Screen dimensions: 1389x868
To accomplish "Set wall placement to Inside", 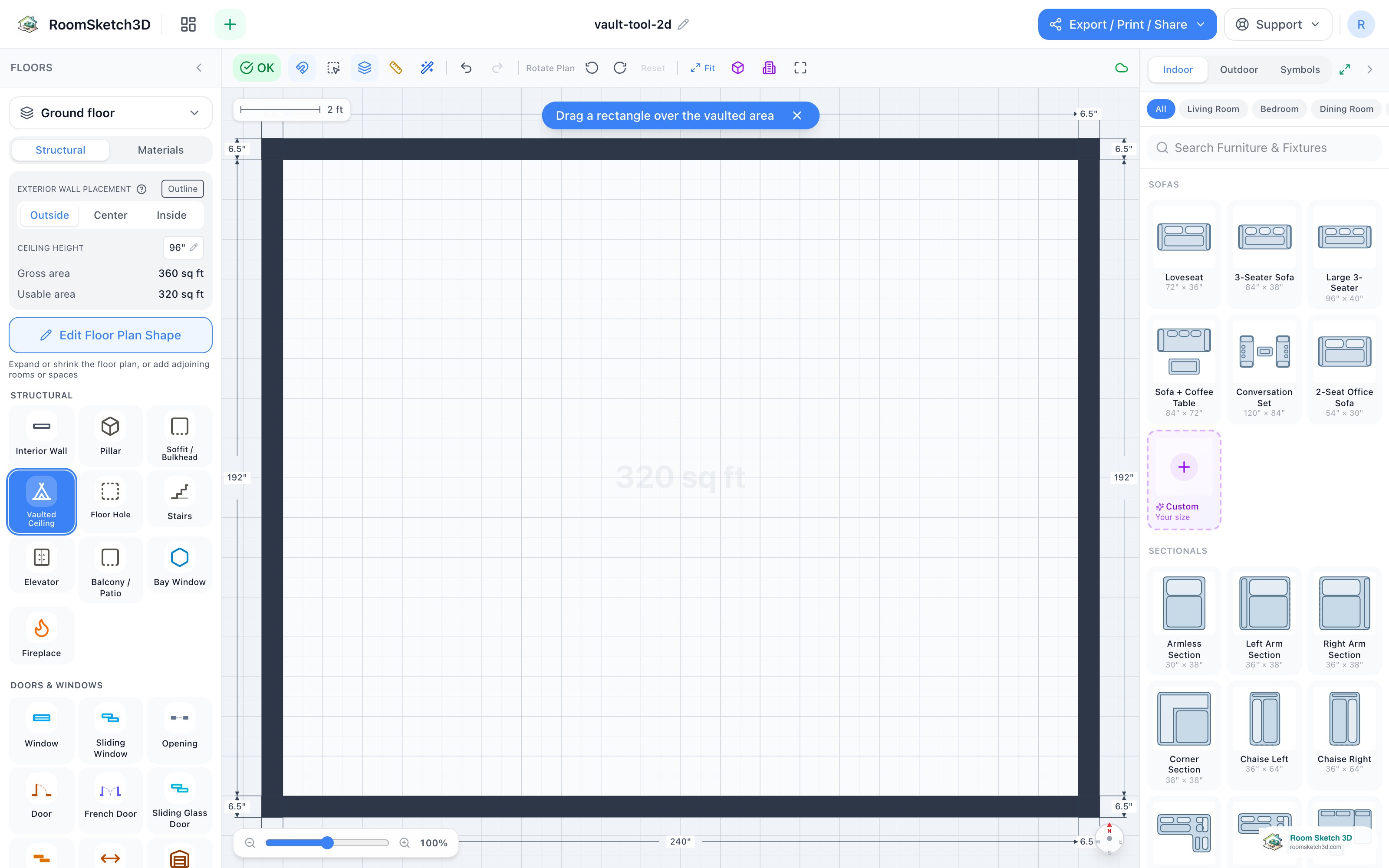I will [x=171, y=215].
